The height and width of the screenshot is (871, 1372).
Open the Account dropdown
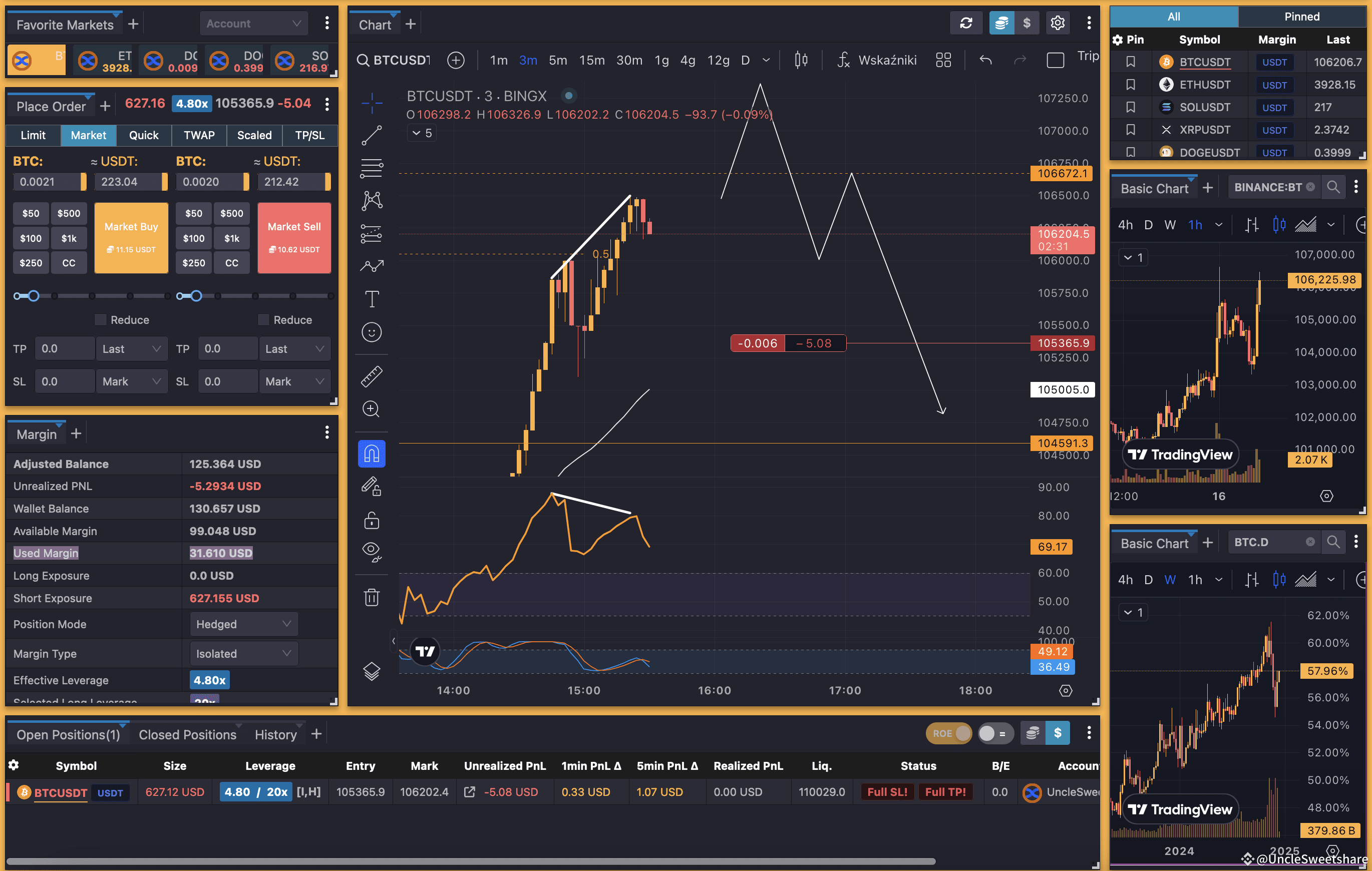click(x=253, y=24)
